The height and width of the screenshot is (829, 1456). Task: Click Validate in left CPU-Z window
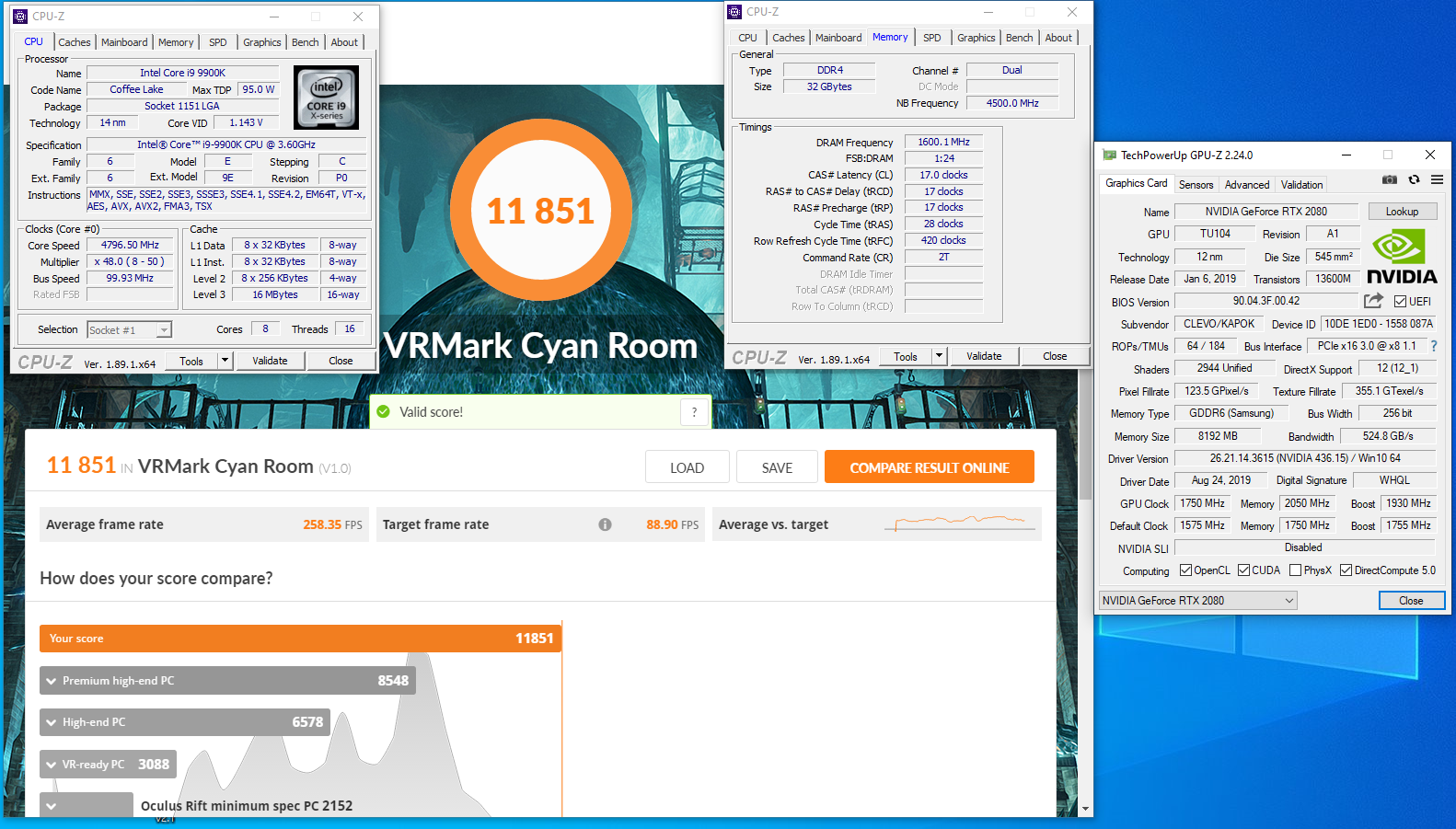point(270,361)
